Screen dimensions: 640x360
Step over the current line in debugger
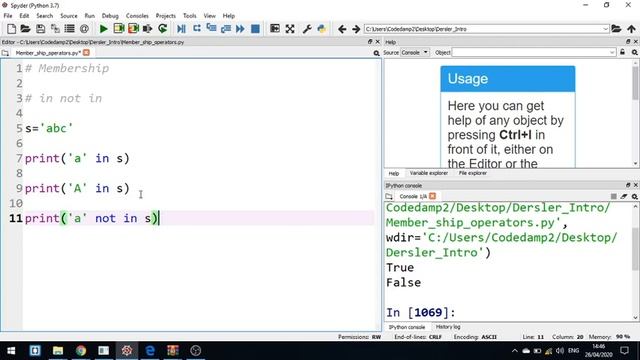pyautogui.click(x=197, y=29)
